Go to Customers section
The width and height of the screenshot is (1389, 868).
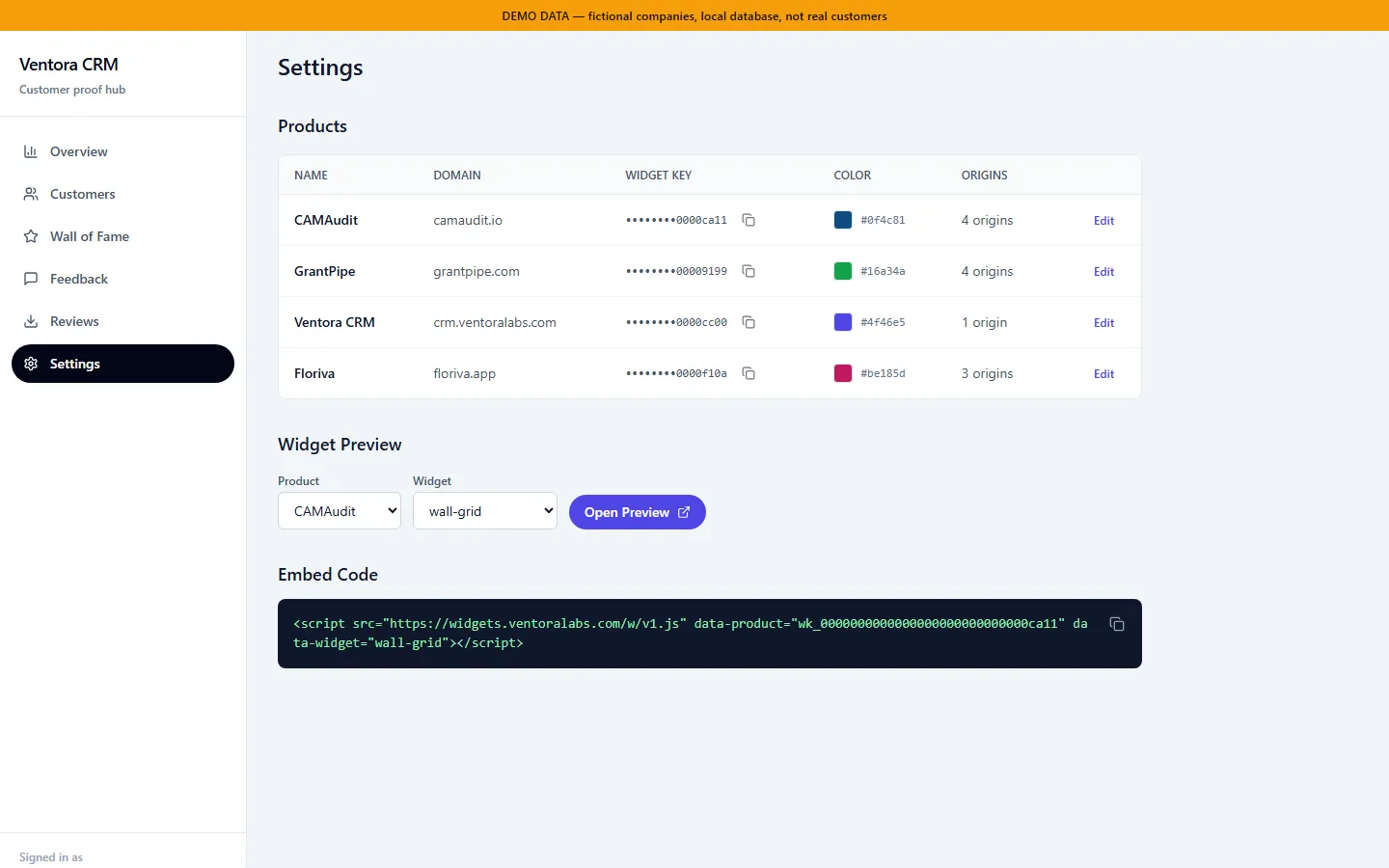123,194
